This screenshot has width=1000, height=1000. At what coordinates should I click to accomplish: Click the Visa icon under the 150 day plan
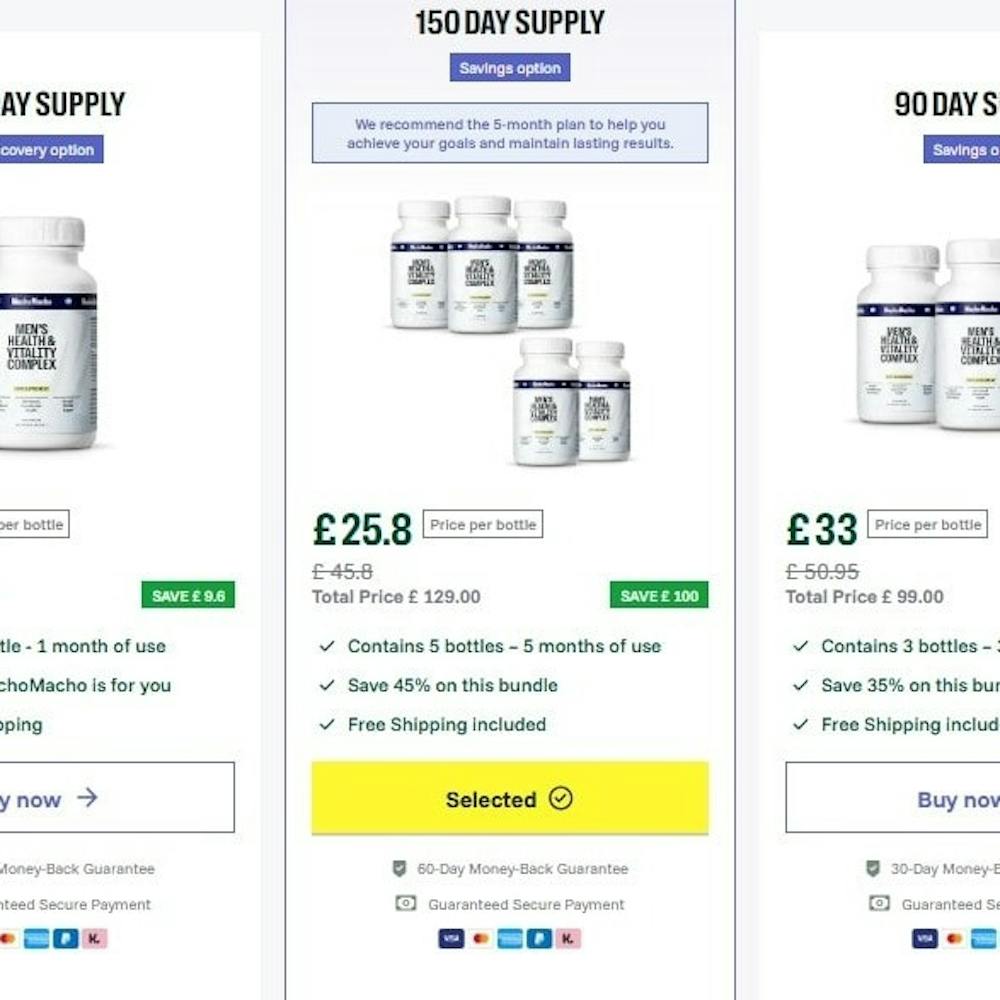click(x=451, y=939)
